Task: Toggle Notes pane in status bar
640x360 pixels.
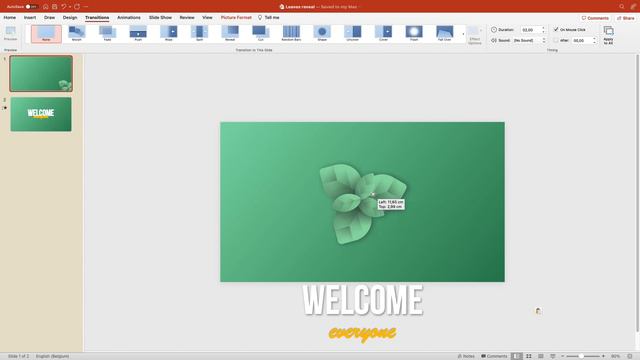Action: point(466,356)
